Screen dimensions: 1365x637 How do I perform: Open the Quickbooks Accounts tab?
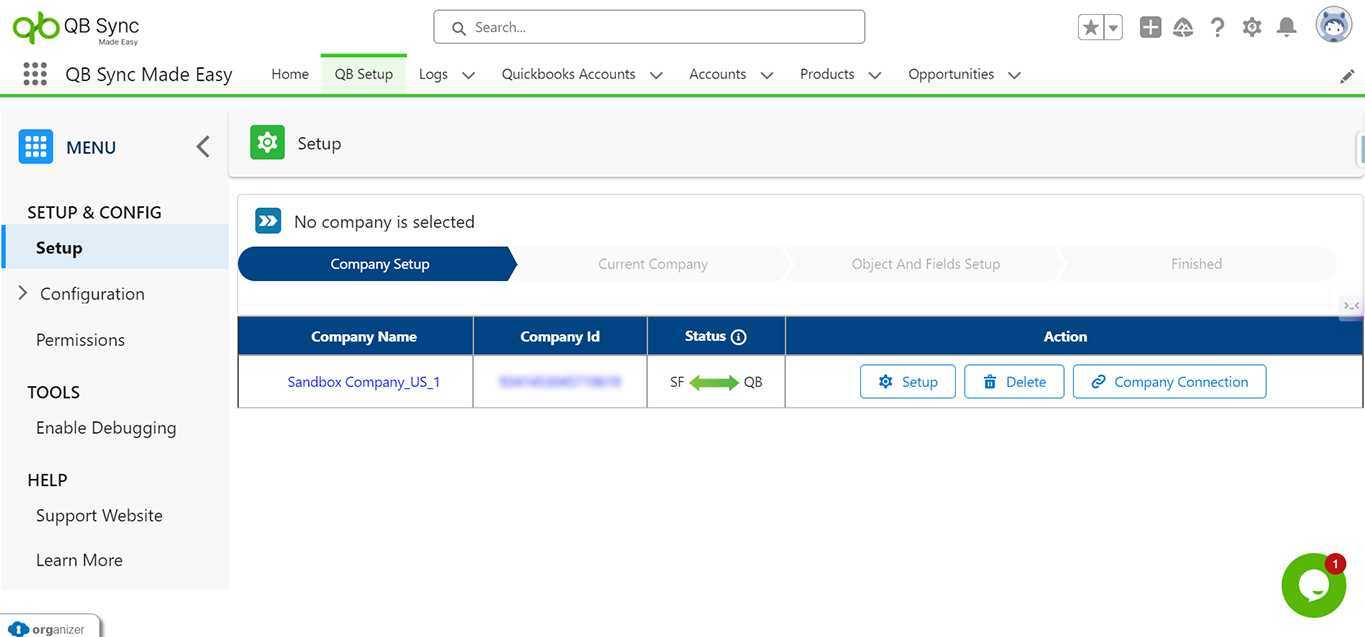(x=569, y=74)
